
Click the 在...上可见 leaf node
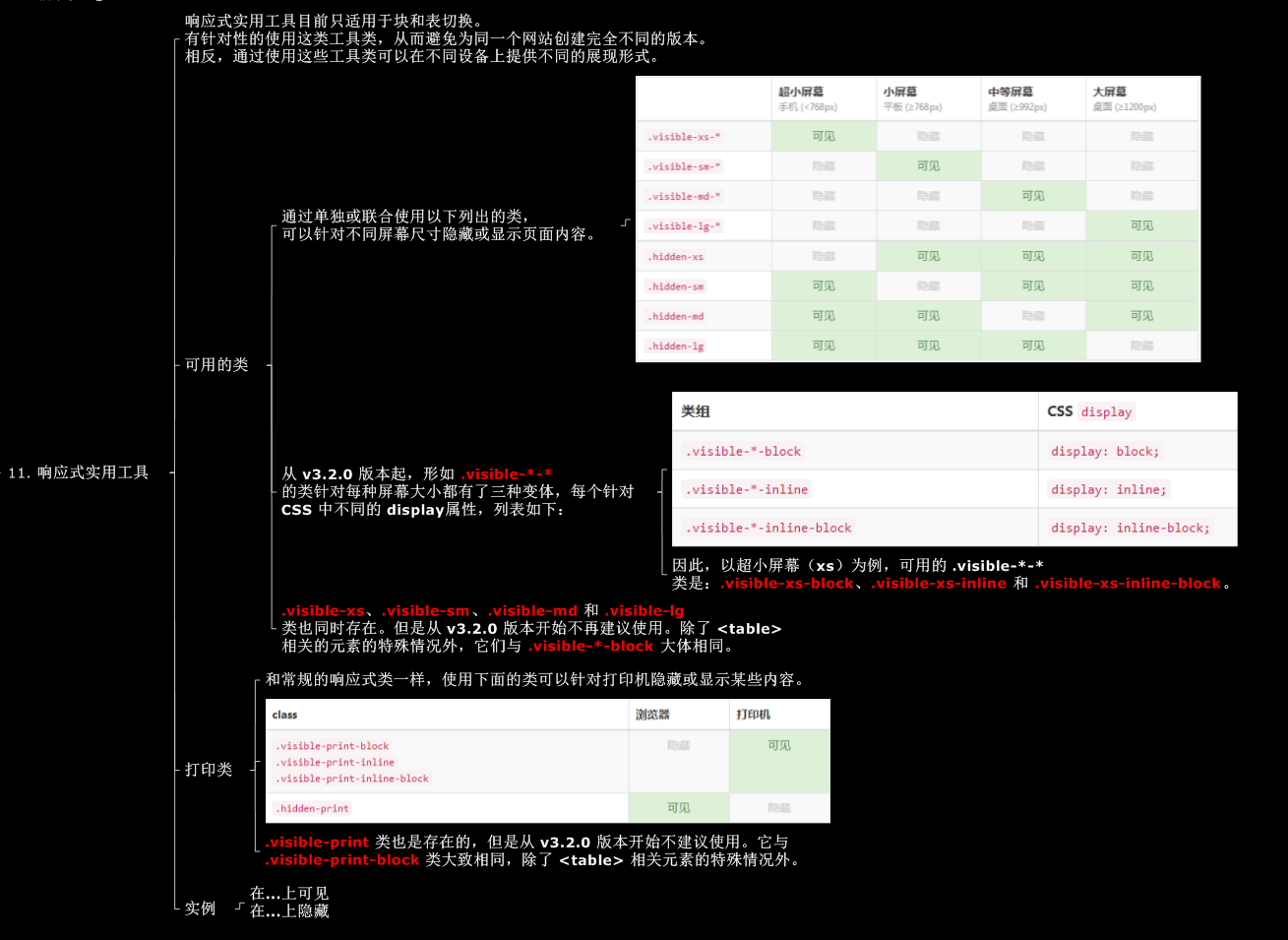(x=289, y=893)
